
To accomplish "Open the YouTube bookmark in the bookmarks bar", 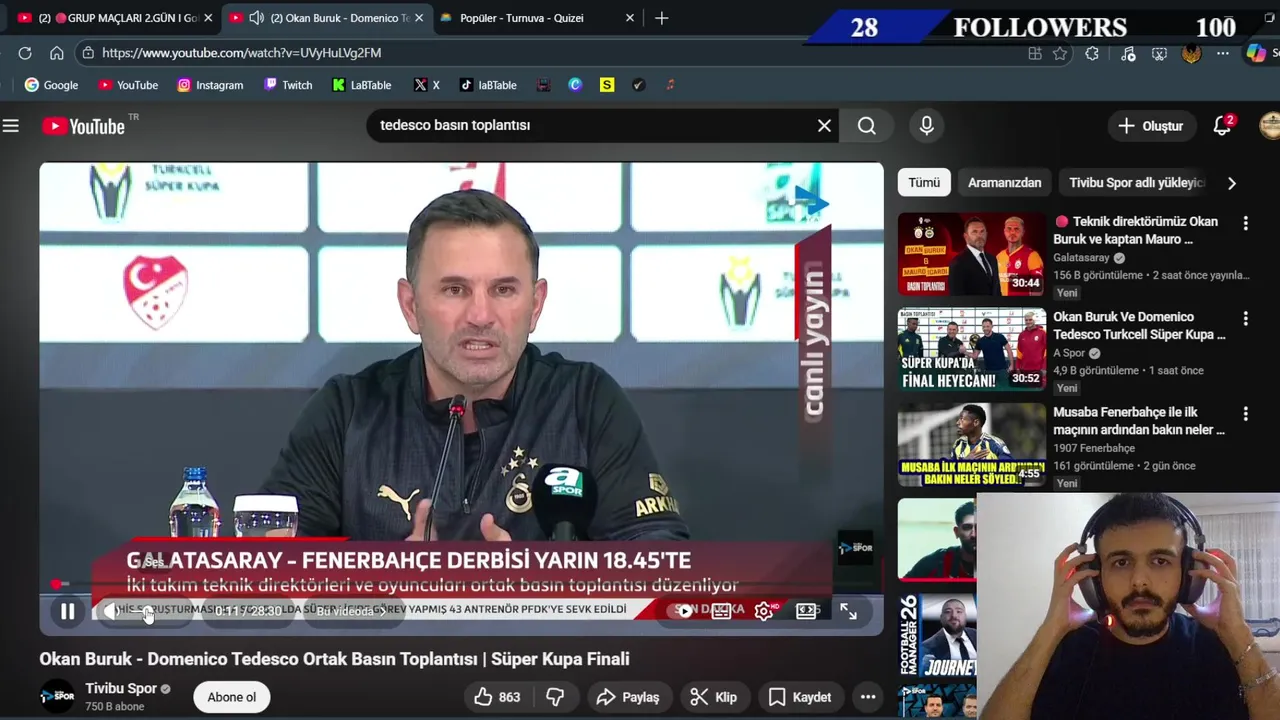I will click(128, 85).
